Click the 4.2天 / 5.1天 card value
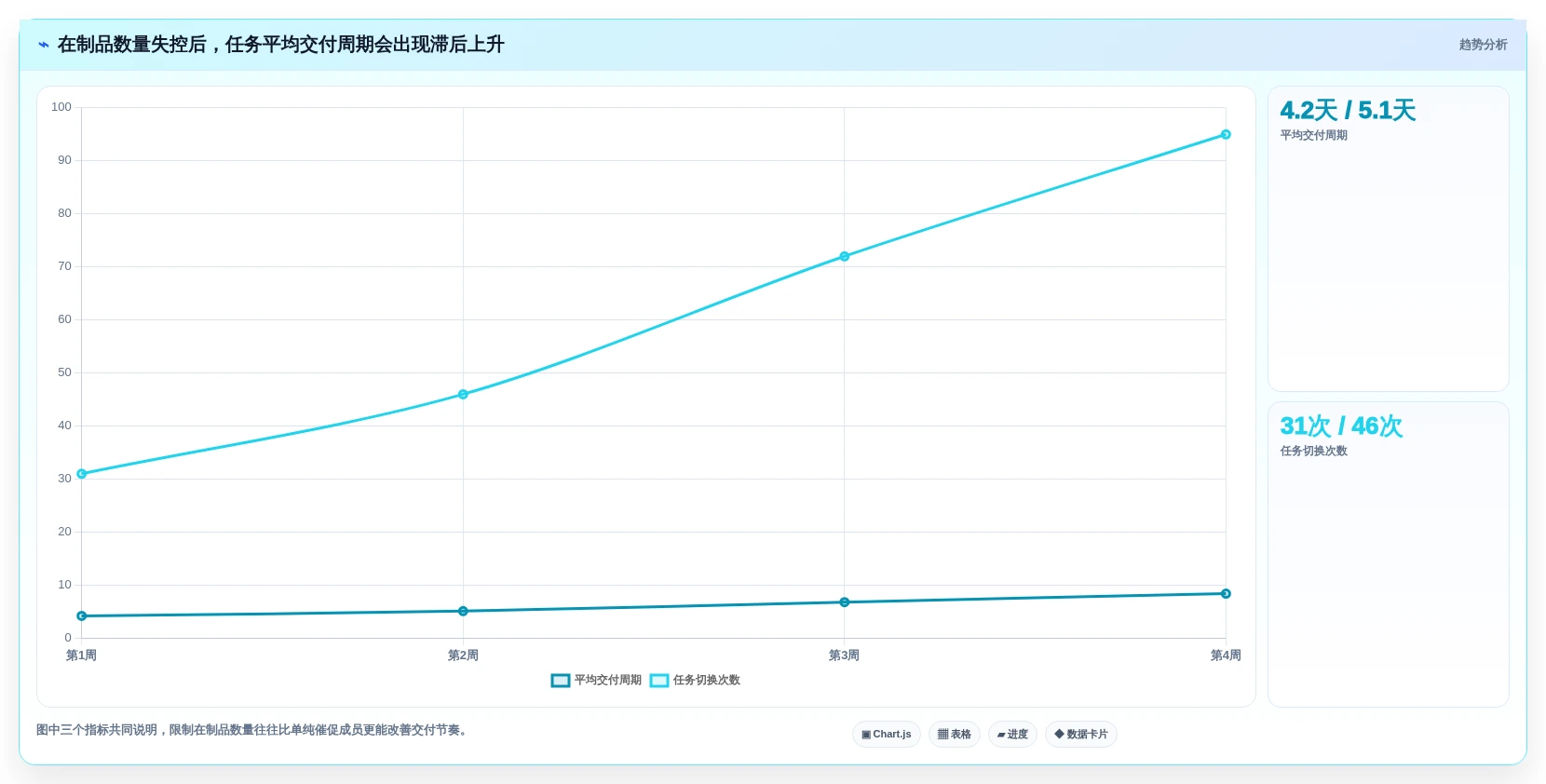This screenshot has height=784, width=1546. pos(1348,111)
